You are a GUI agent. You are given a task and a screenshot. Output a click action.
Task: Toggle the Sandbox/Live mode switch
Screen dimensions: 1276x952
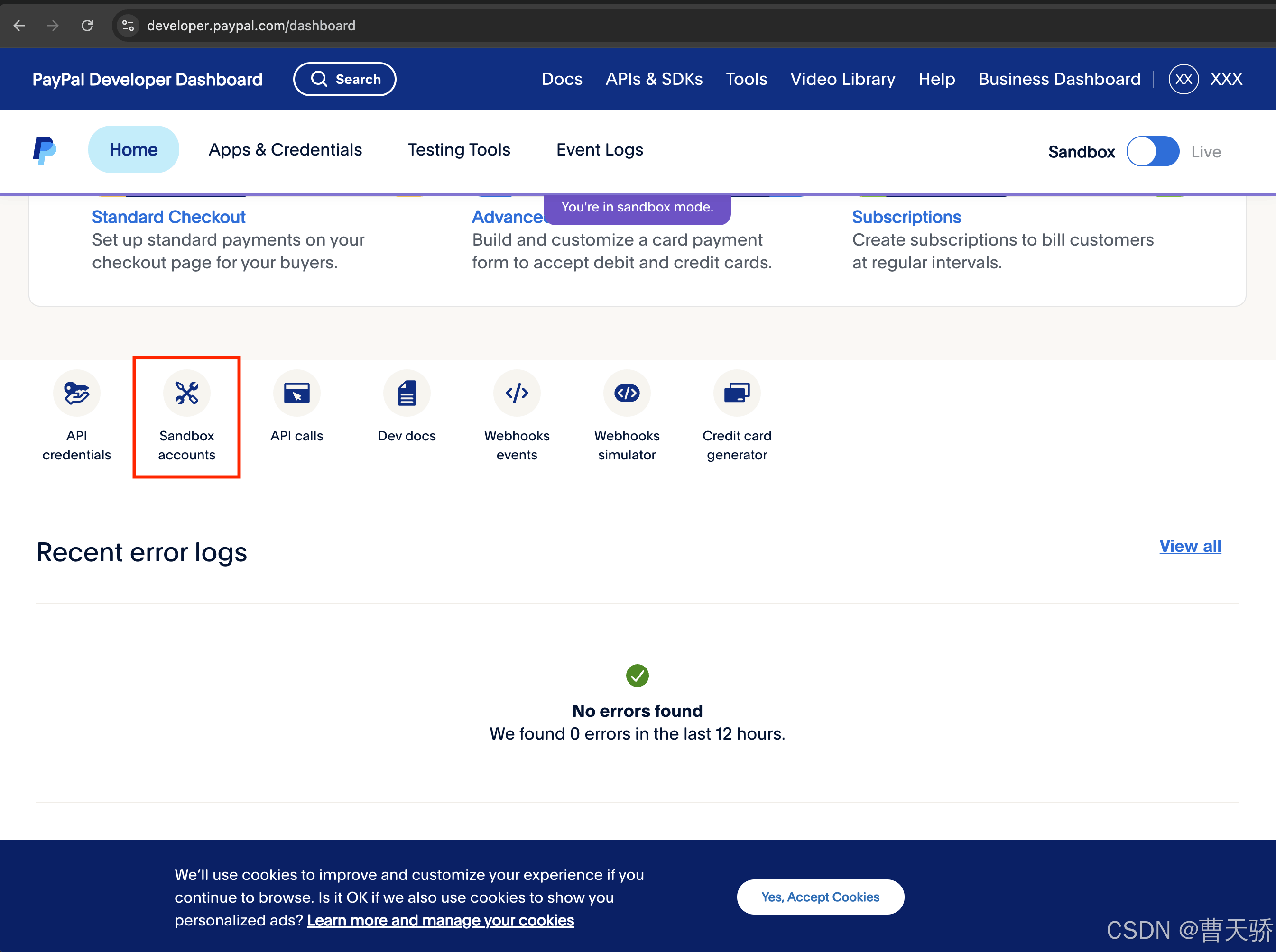1153,151
